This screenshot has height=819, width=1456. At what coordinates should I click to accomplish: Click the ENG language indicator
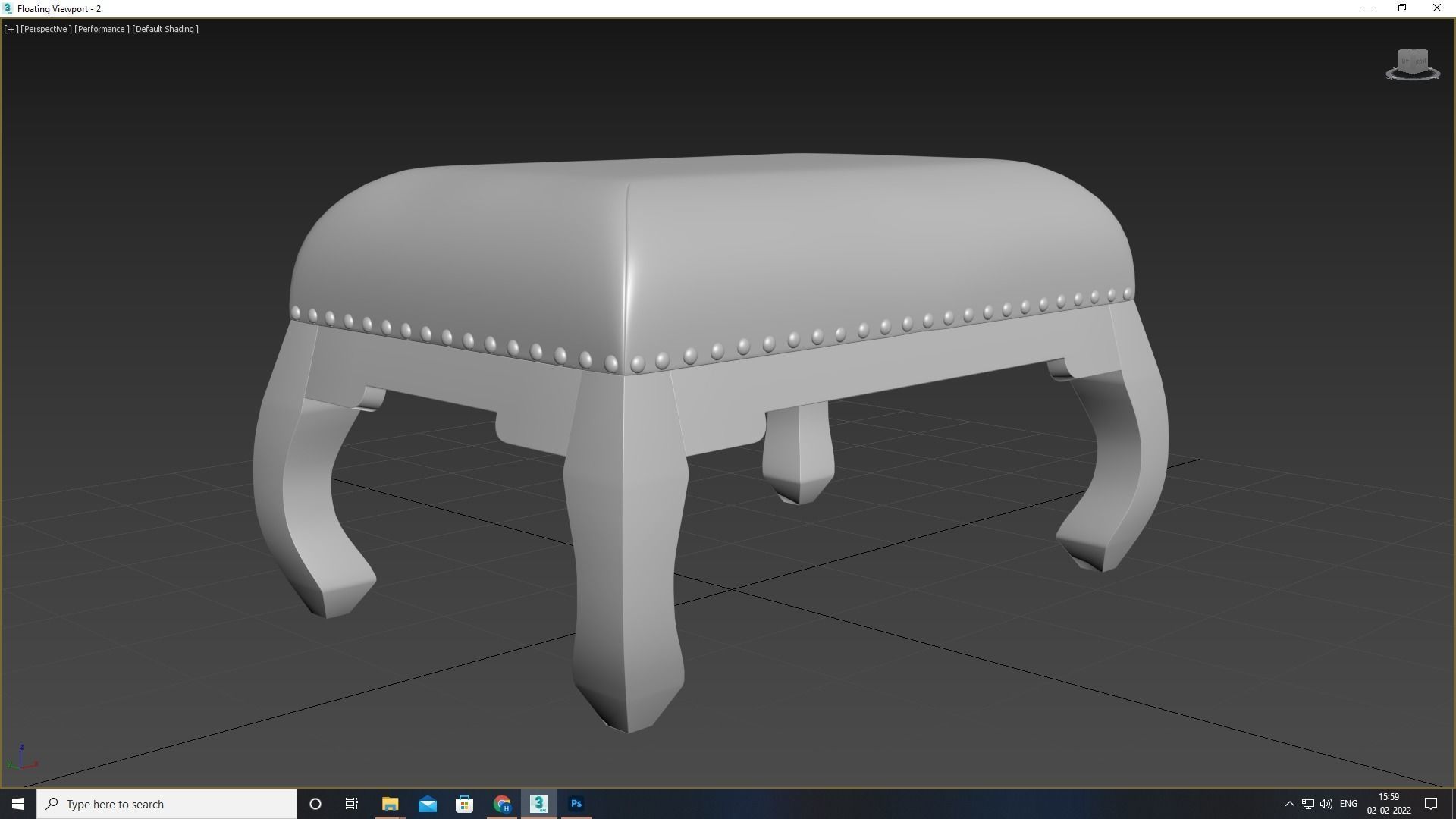pos(1348,804)
